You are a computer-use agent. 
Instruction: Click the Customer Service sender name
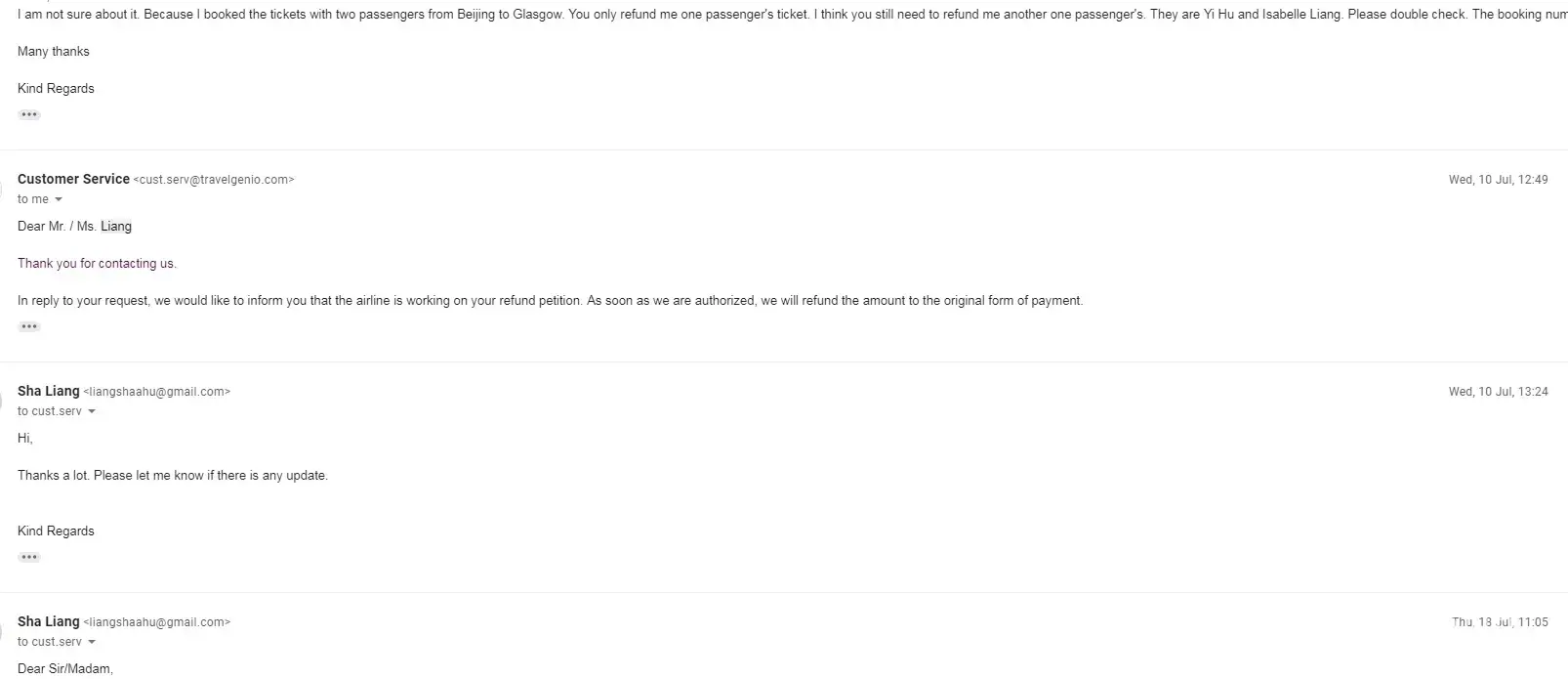pos(73,180)
